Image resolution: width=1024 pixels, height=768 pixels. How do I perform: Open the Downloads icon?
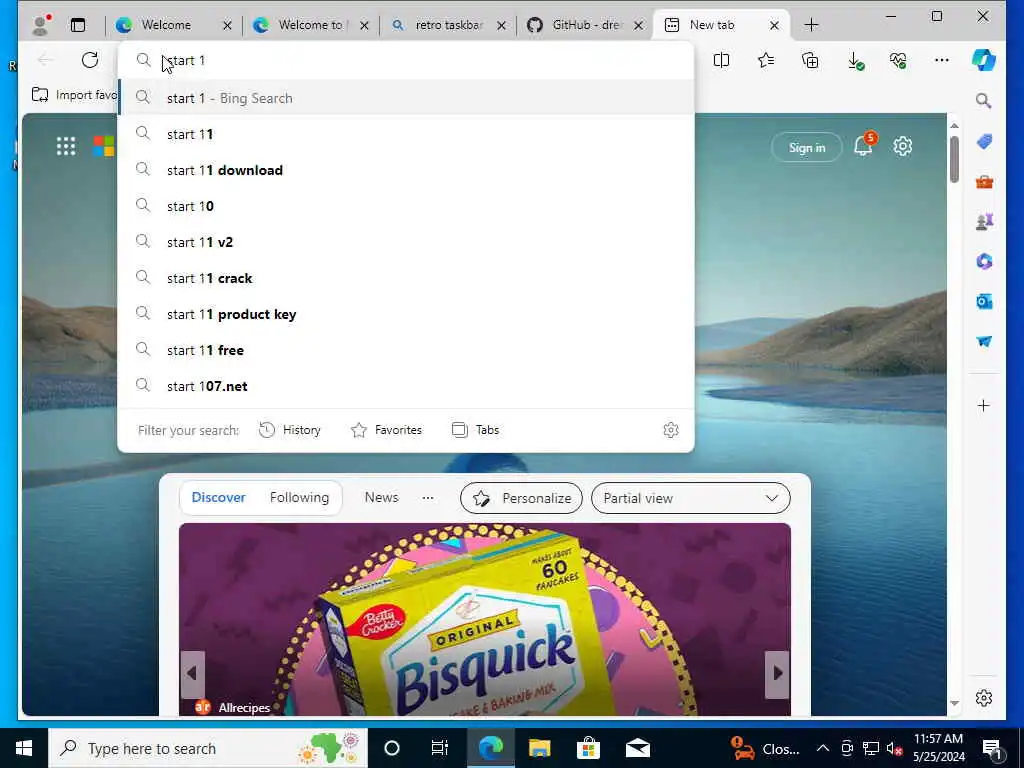point(855,60)
